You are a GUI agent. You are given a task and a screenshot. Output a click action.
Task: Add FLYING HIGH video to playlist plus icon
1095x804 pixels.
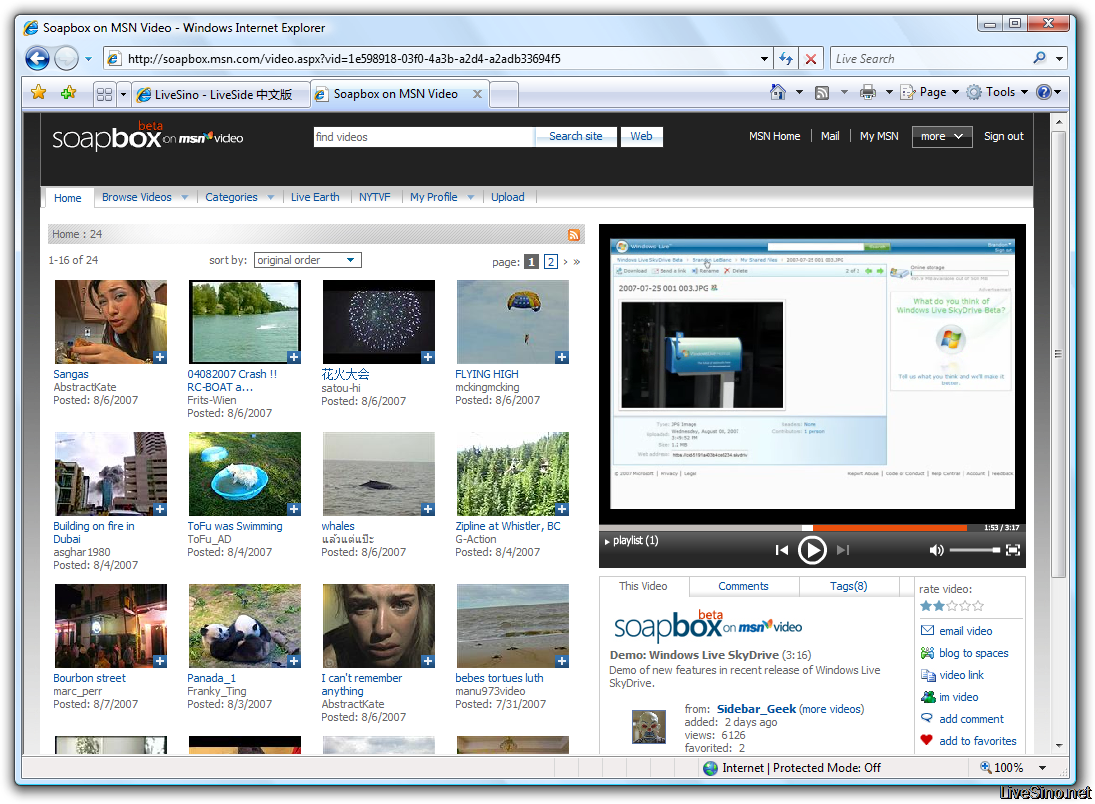tap(561, 357)
